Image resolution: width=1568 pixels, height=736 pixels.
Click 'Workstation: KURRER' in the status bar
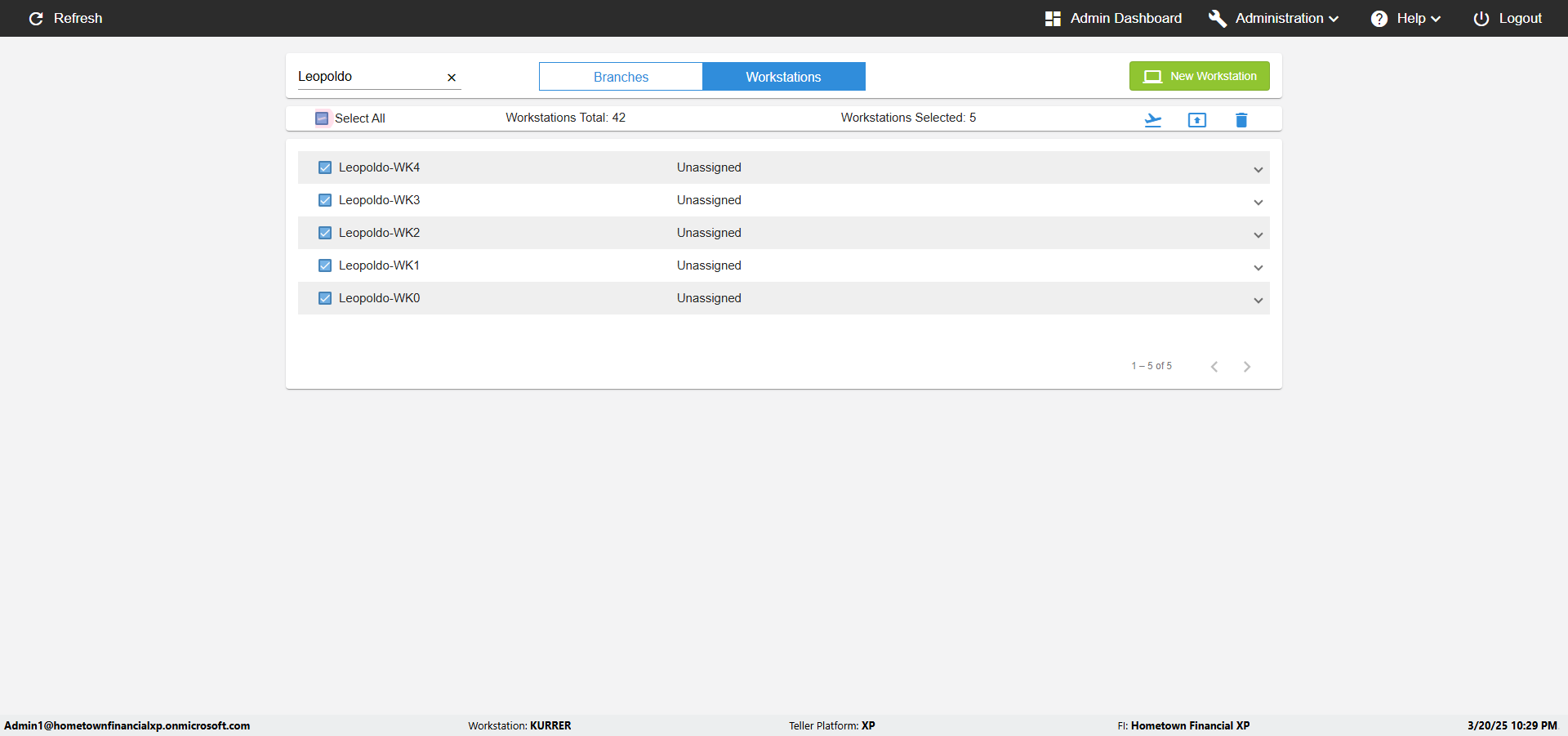[519, 725]
